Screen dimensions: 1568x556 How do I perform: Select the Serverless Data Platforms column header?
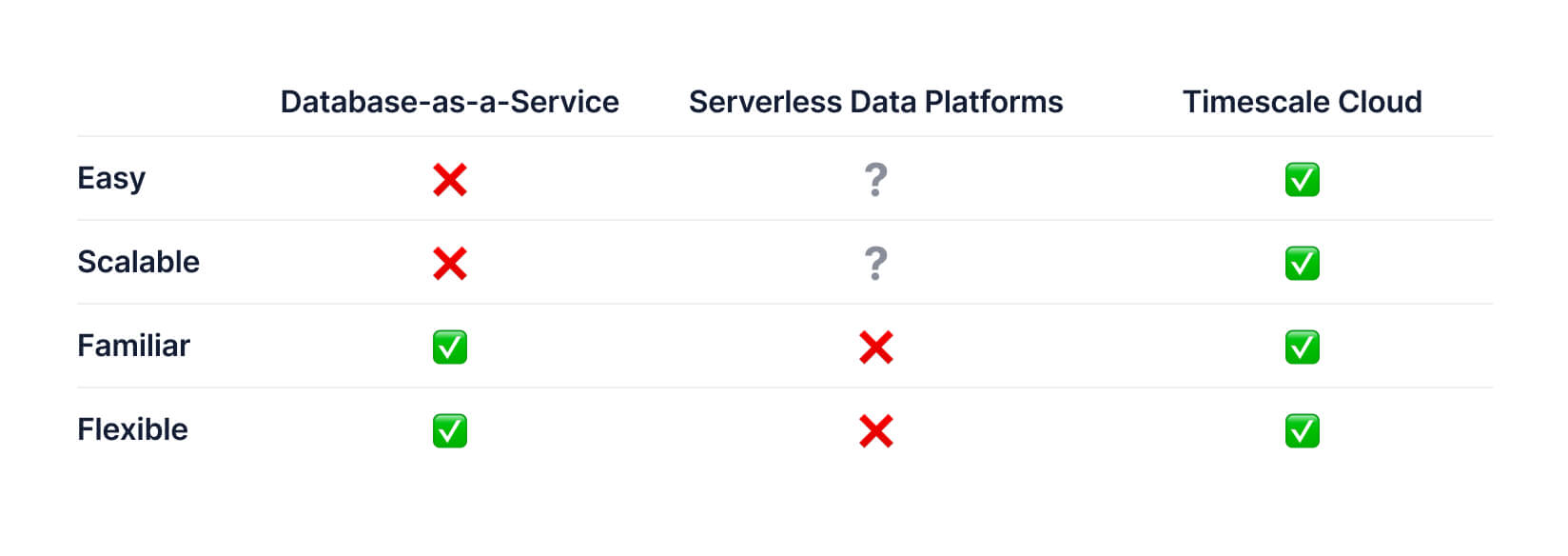875,102
